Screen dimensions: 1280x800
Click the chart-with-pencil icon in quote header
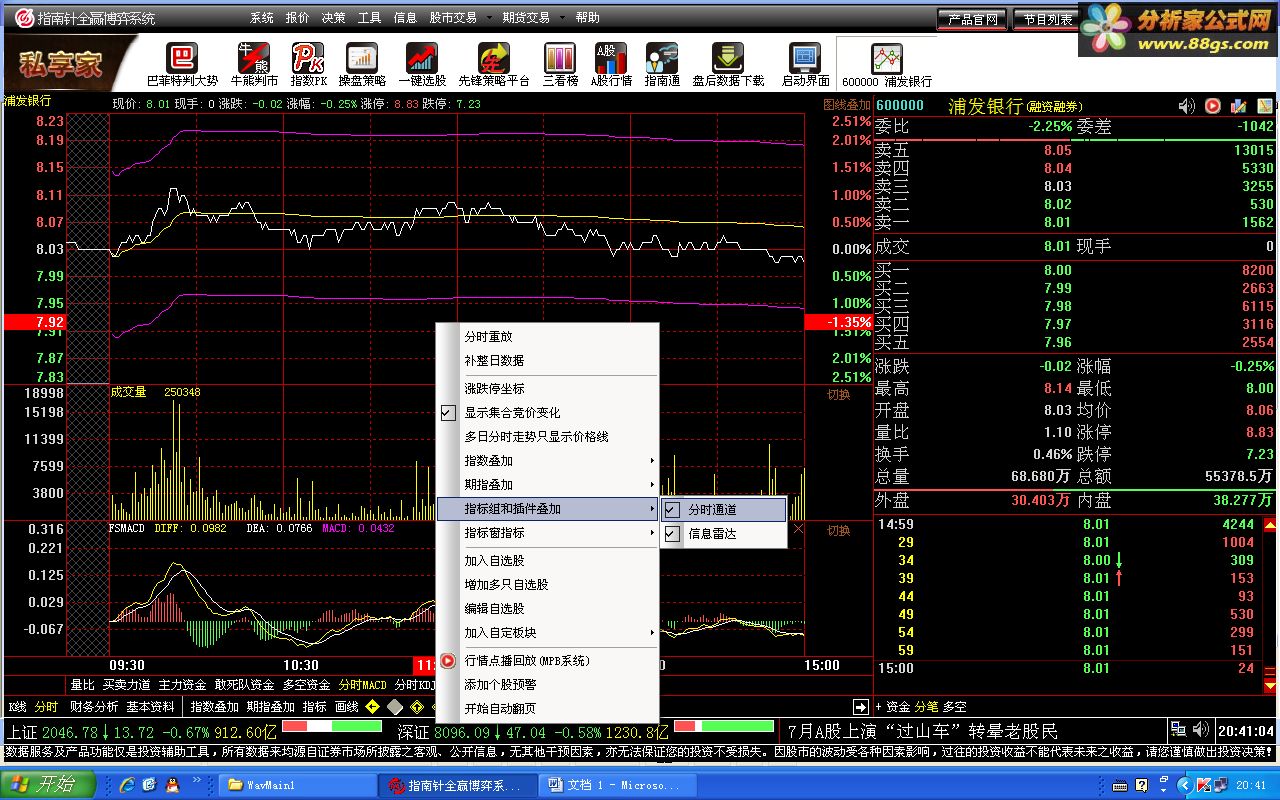[1238, 106]
